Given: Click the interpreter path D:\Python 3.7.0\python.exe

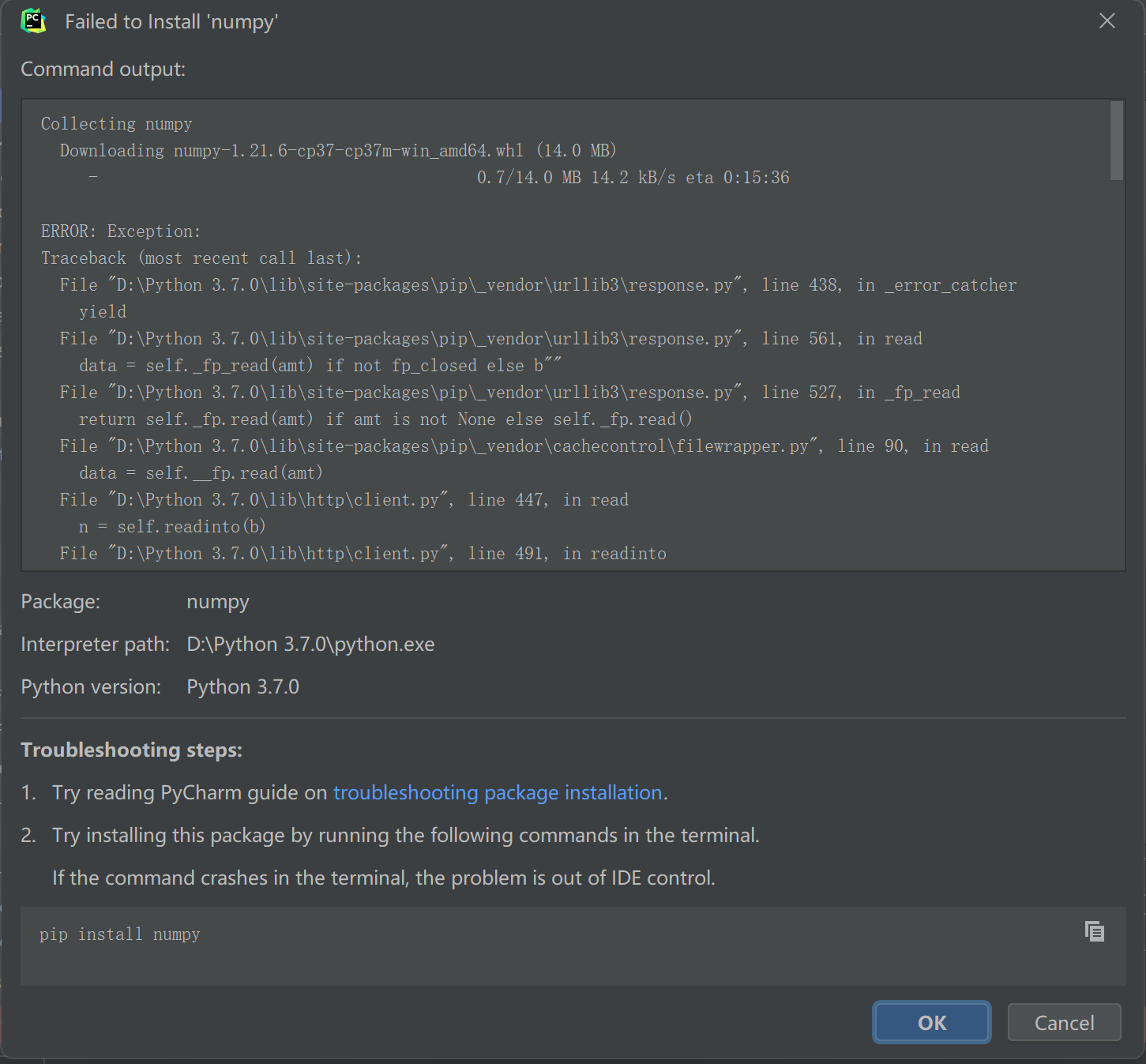Looking at the screenshot, I should (310, 645).
